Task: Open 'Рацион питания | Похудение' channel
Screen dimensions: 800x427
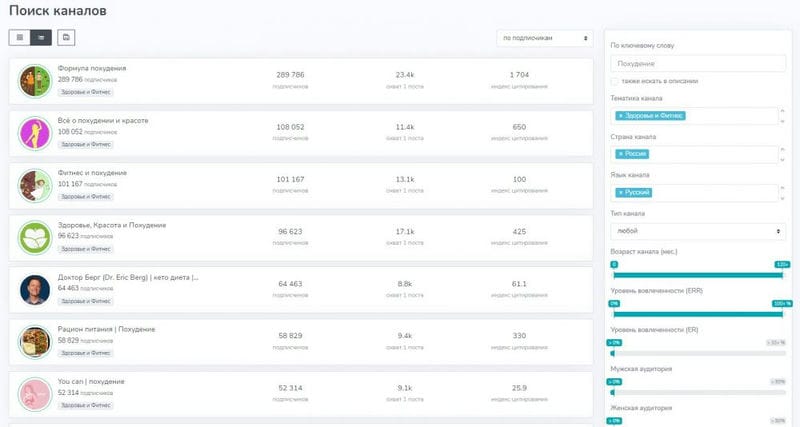Action: click(x=106, y=330)
